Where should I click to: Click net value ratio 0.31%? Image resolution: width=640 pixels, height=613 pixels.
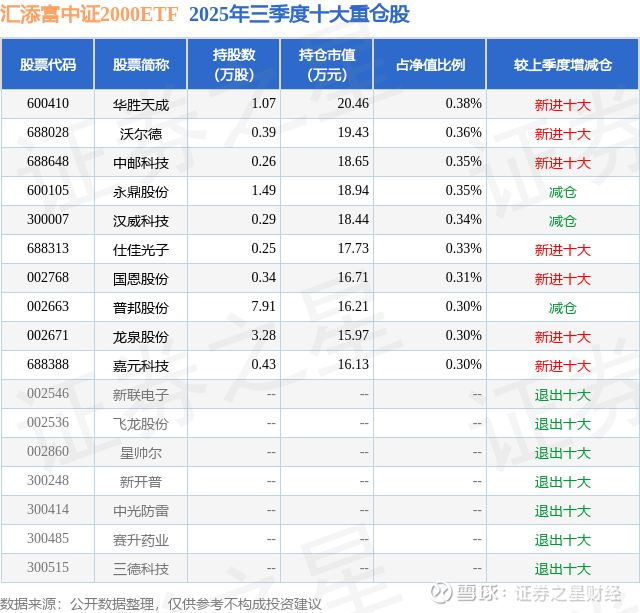pos(463,278)
